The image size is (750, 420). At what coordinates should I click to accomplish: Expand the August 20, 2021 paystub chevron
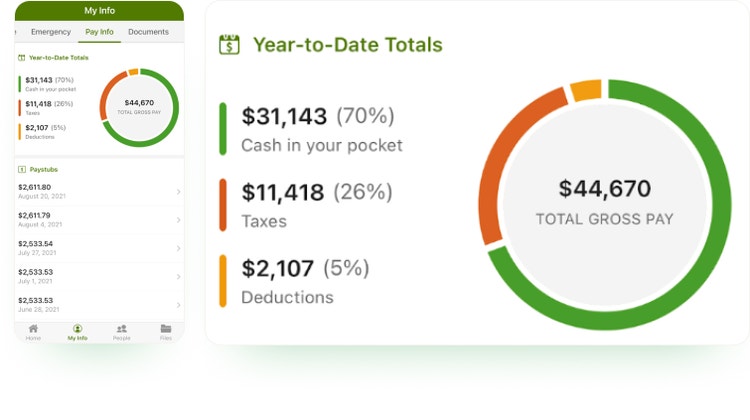[178, 192]
